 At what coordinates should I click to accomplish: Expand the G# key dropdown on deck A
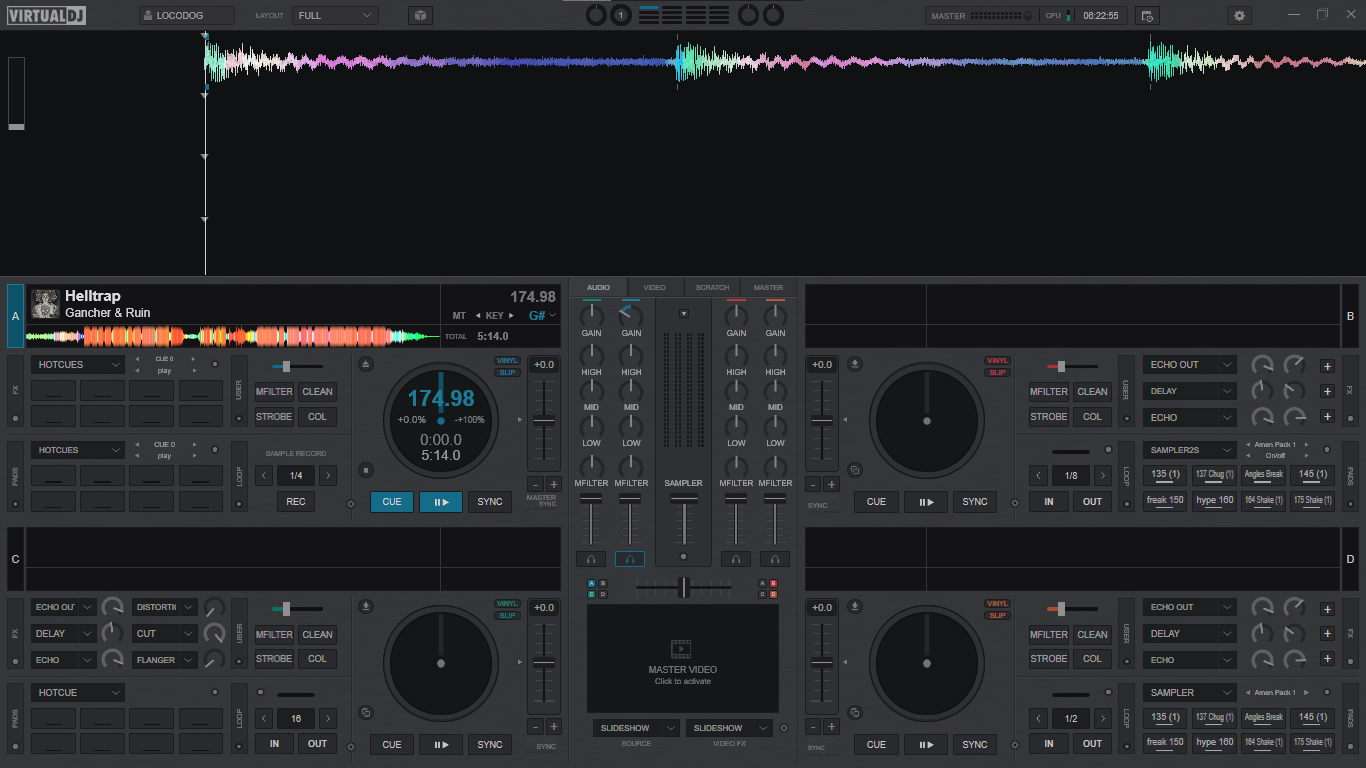[543, 316]
